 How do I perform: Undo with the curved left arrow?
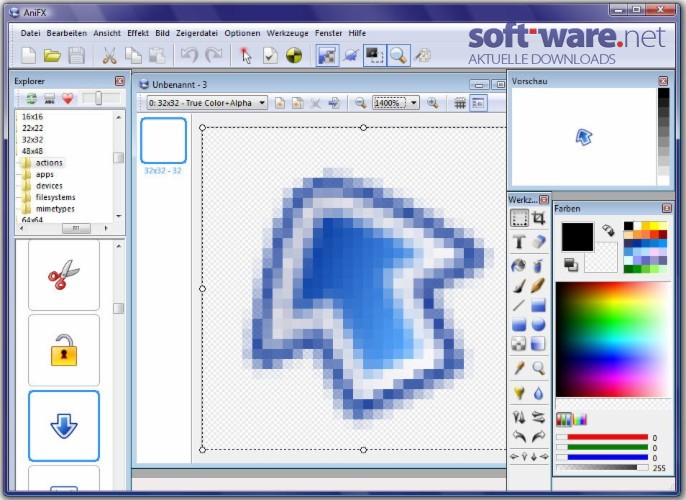click(189, 55)
